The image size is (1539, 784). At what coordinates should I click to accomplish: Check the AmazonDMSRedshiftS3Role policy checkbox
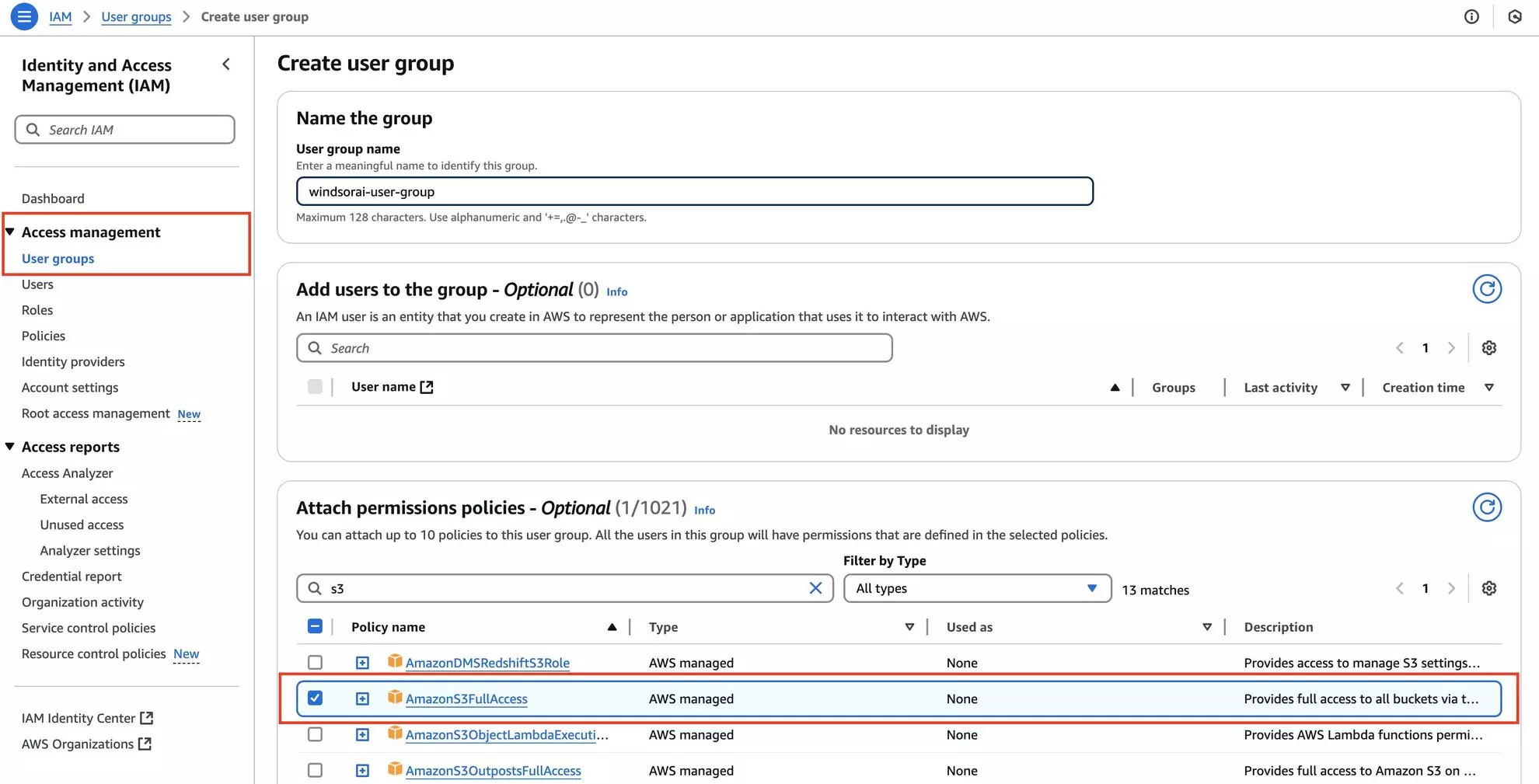point(315,663)
